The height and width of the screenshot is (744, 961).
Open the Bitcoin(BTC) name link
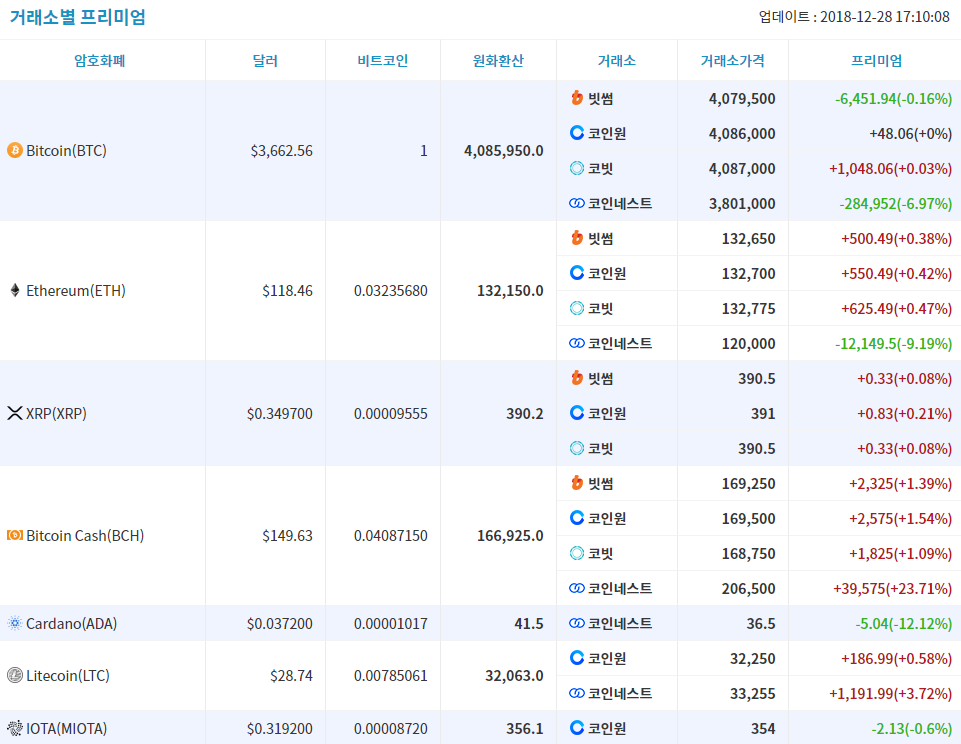(66, 151)
